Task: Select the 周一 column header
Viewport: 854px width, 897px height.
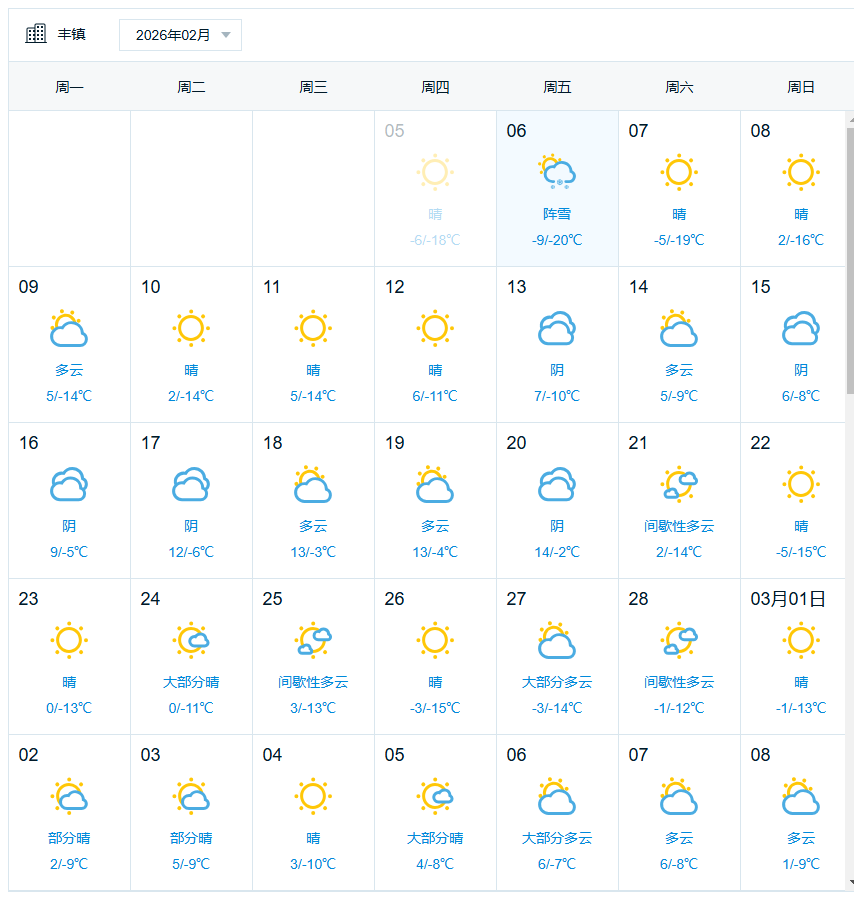Action: pos(69,87)
